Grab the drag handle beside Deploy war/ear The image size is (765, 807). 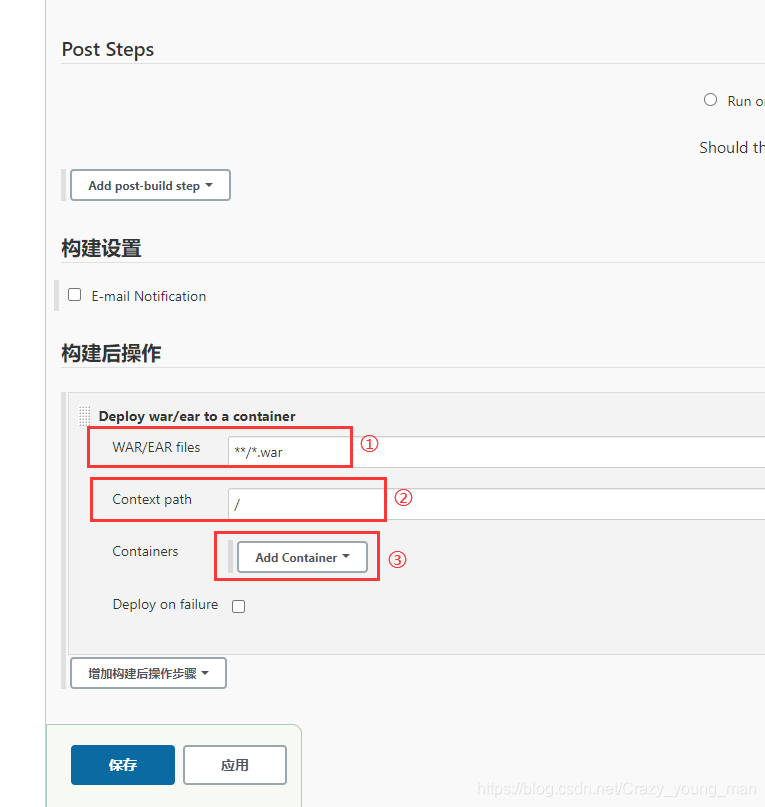[84, 416]
